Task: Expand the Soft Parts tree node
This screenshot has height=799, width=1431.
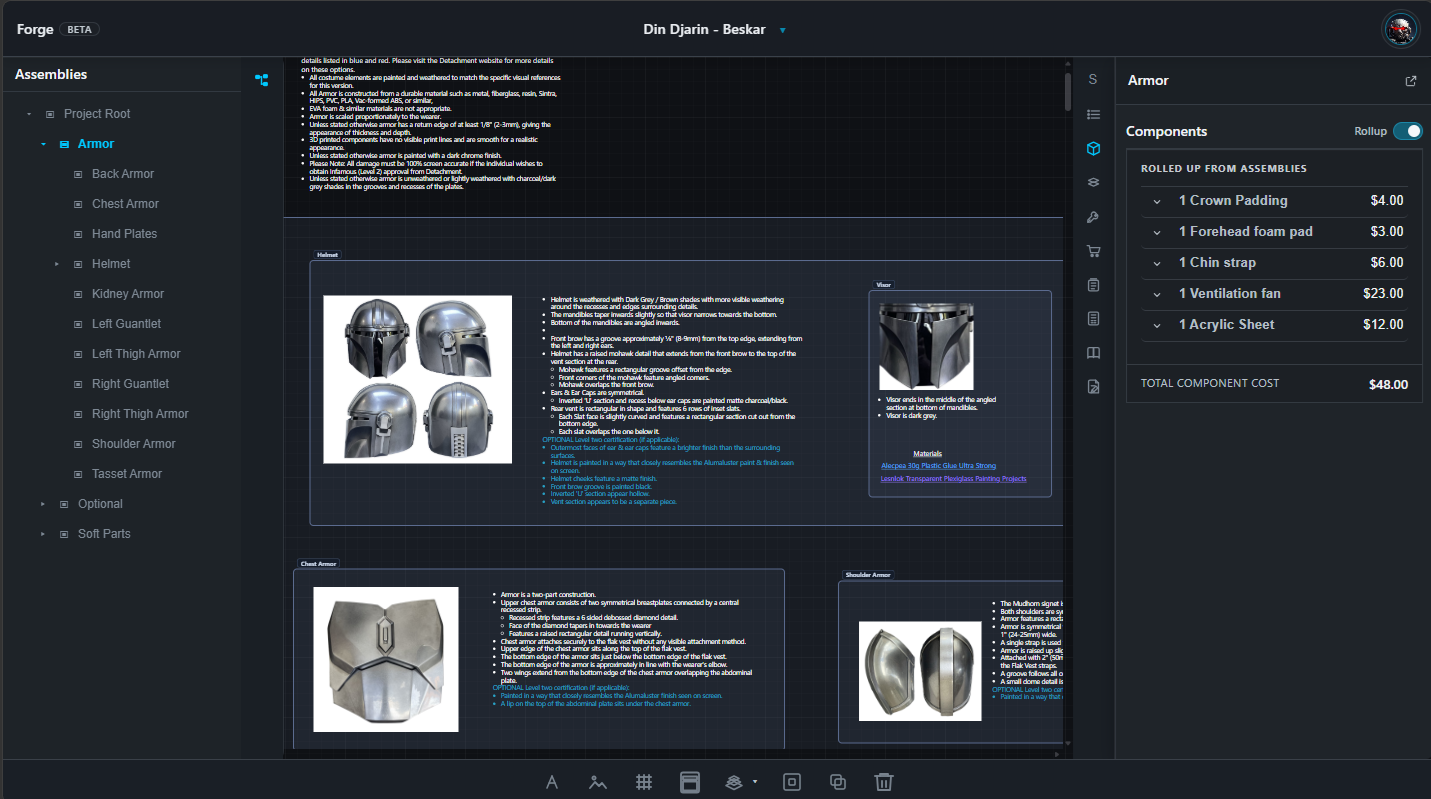Action: click(43, 534)
